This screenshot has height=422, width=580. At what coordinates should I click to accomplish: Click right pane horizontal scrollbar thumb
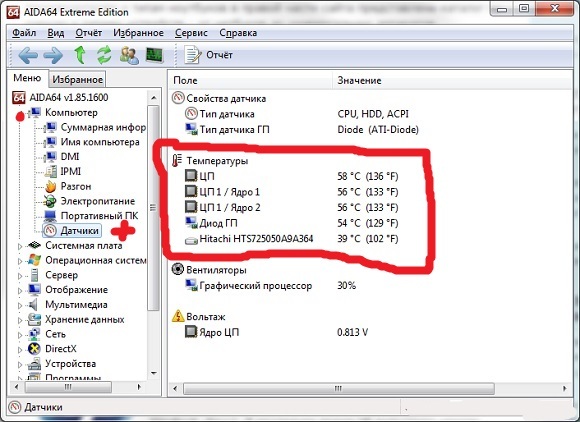338,389
